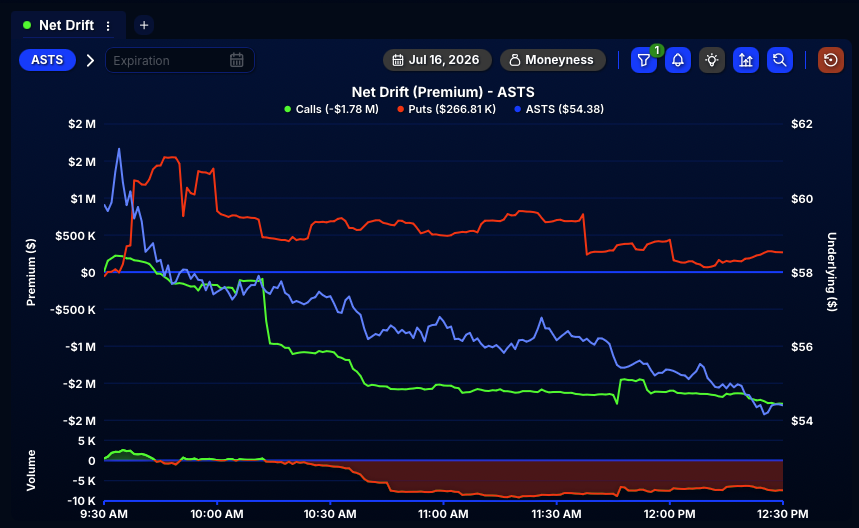Click the Premium ($) axis title
The height and width of the screenshot is (528, 859).
coord(31,272)
